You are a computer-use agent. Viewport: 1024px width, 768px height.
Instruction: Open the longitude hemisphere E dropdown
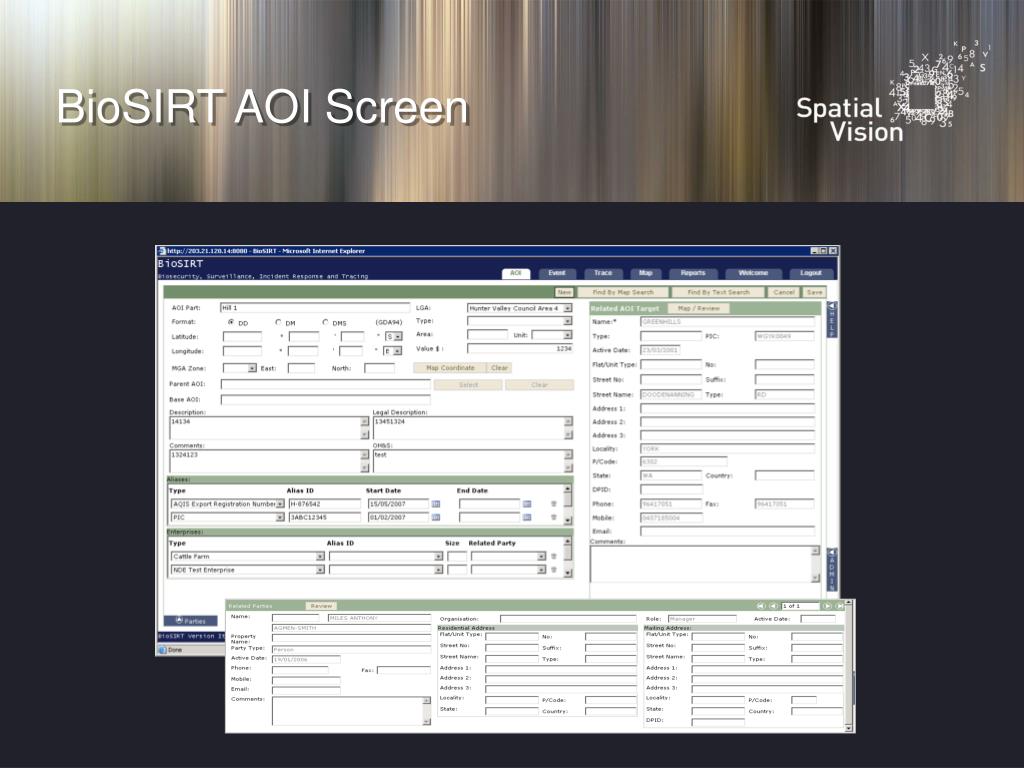pos(397,351)
